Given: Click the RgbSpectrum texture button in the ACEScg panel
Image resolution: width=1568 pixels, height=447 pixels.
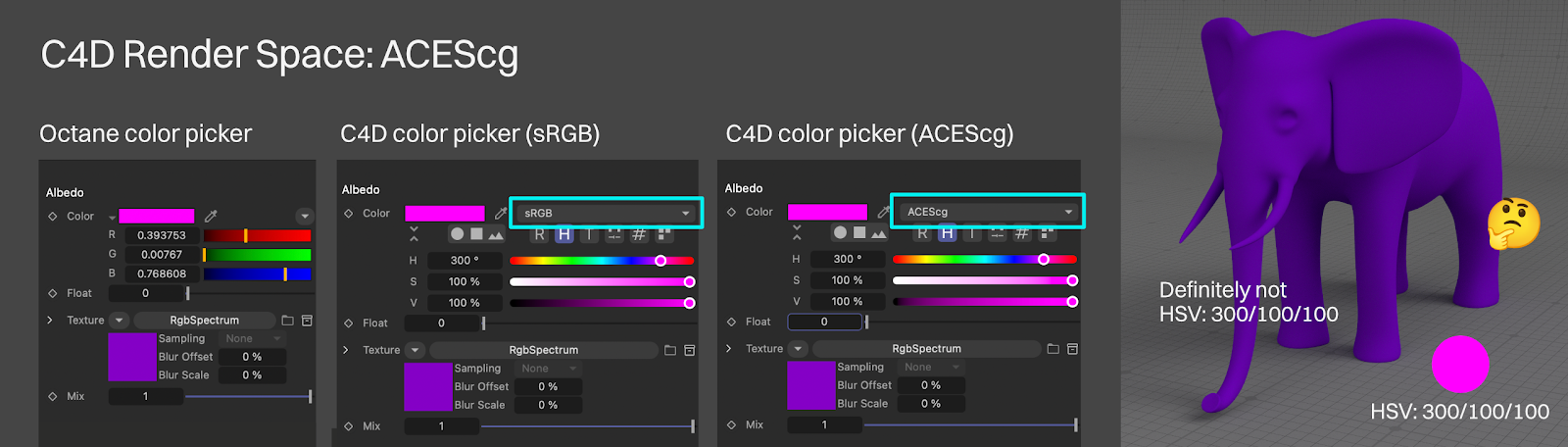Looking at the screenshot, I should pos(926,349).
